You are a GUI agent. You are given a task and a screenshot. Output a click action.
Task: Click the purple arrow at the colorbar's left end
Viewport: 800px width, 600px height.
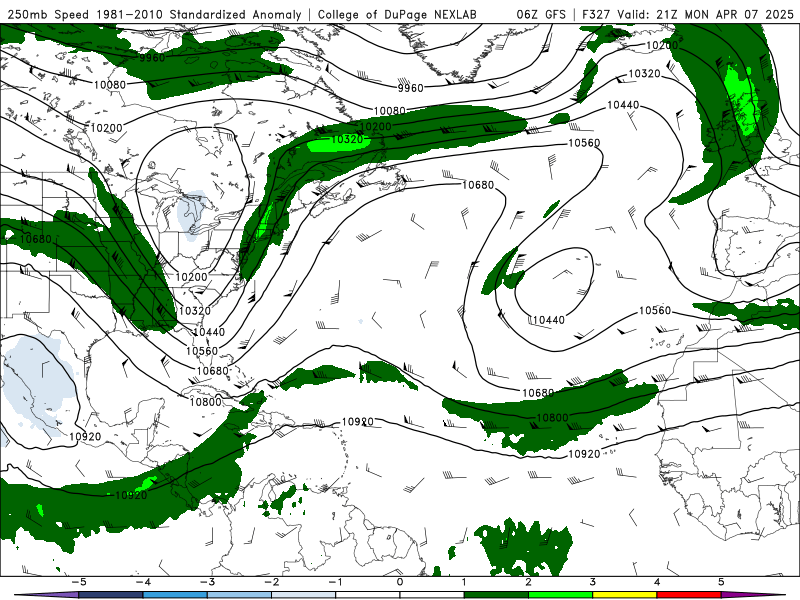(x=46, y=595)
